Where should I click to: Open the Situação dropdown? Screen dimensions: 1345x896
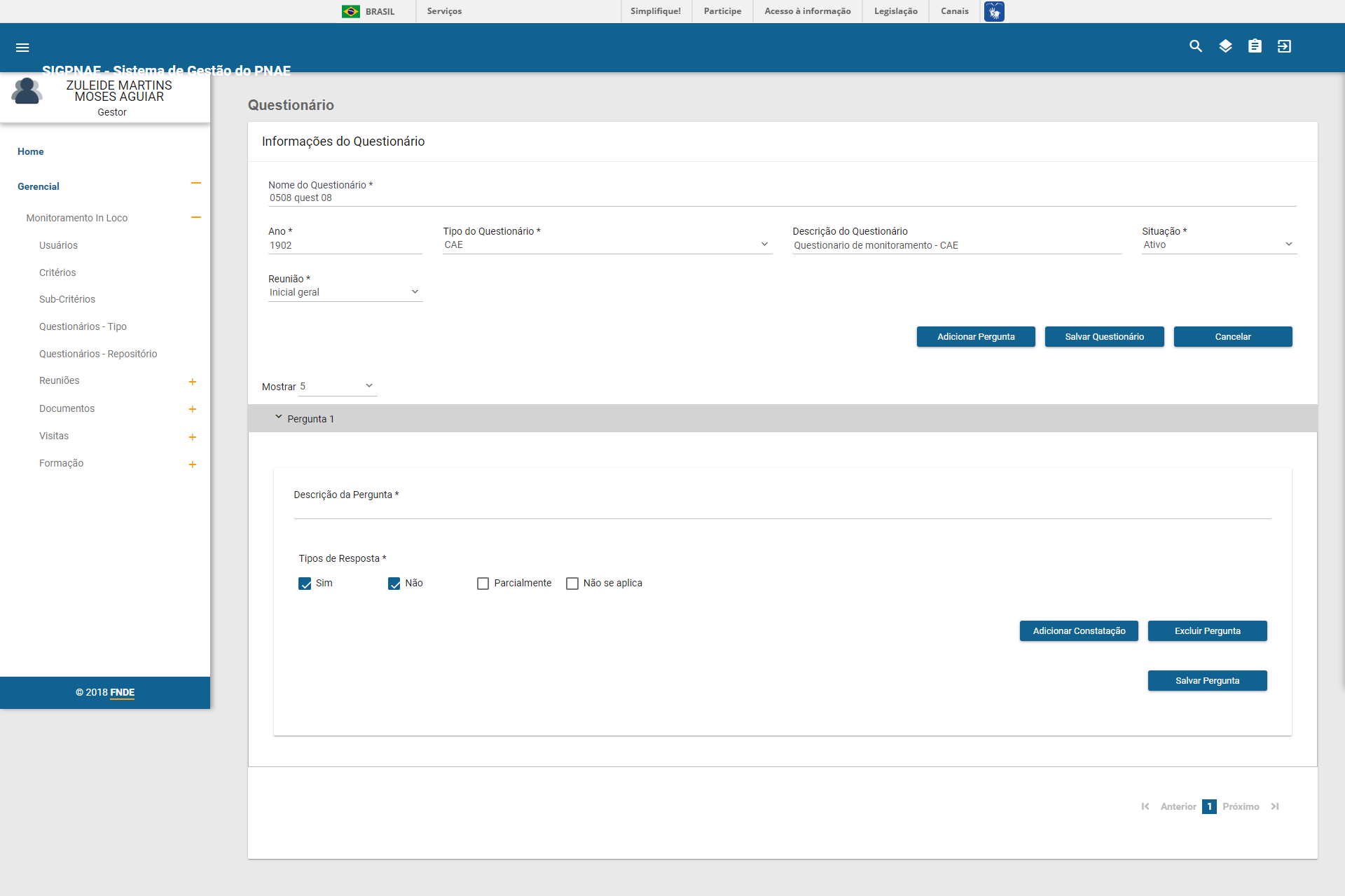coord(1218,244)
